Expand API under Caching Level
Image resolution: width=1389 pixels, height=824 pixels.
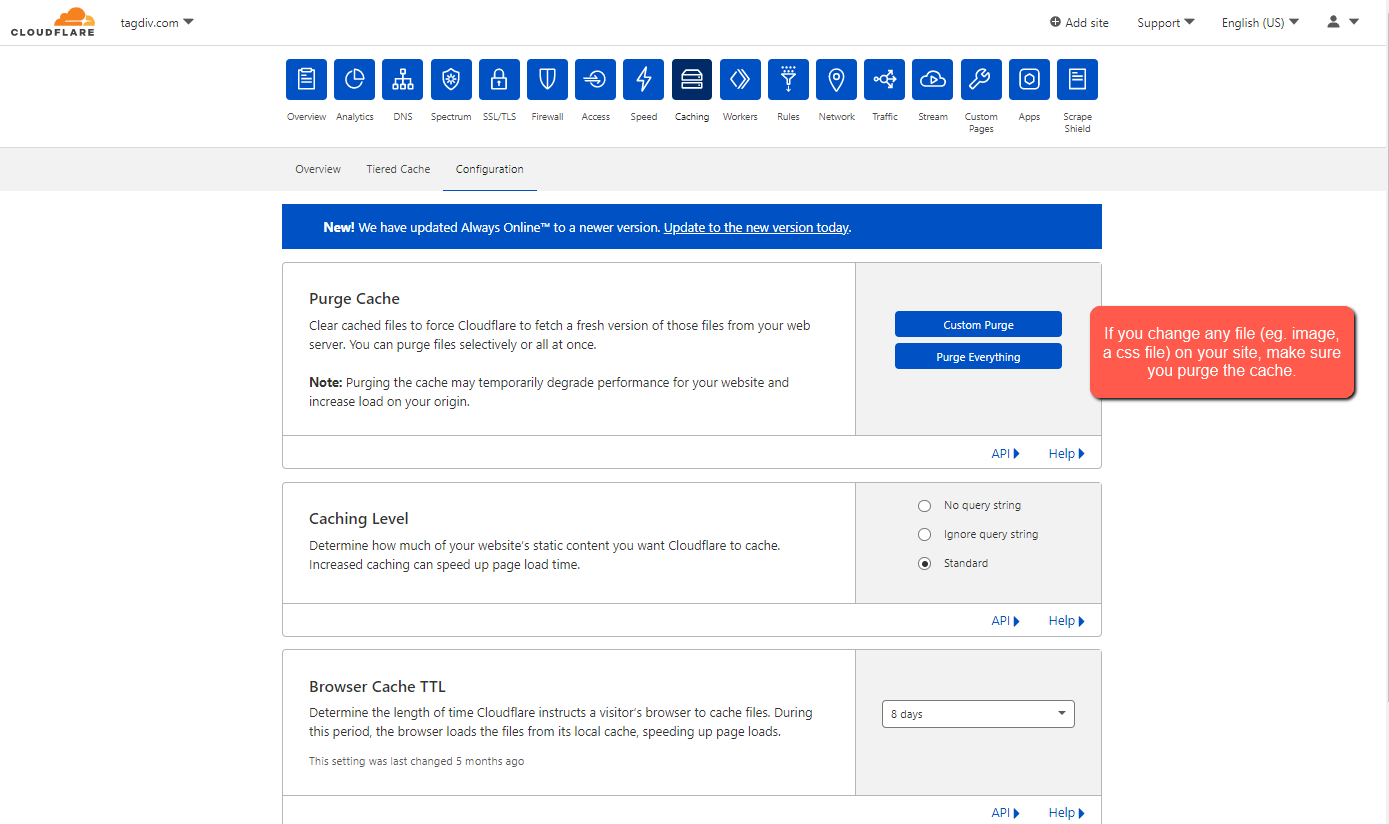click(1005, 621)
